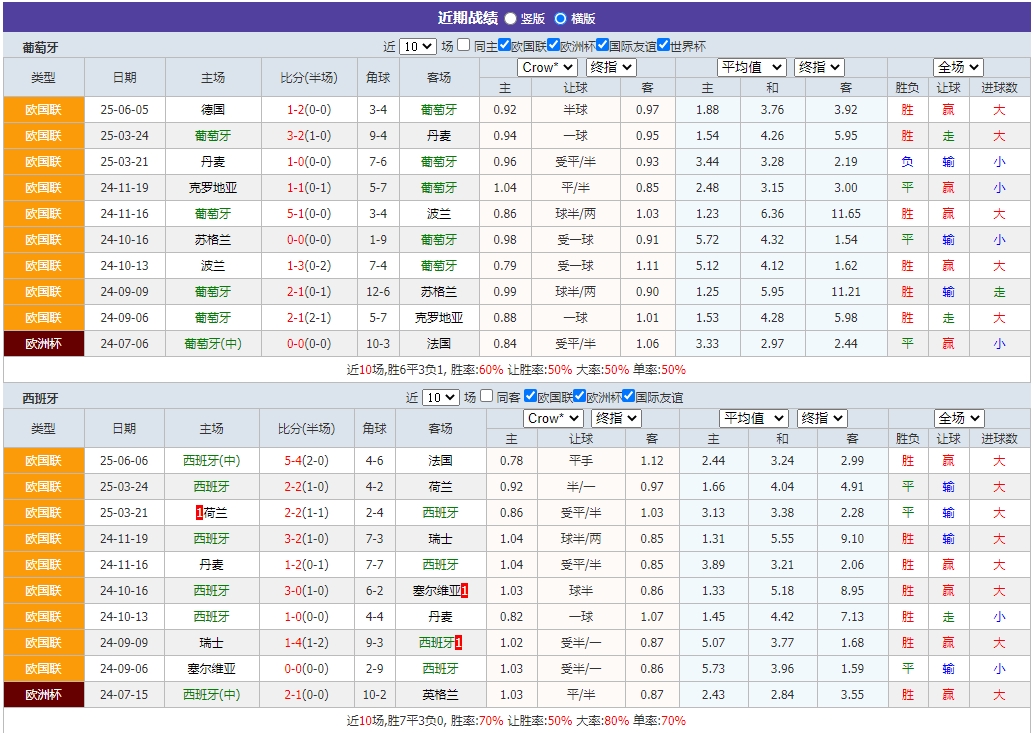Viewport: 1033px width, 733px height.
Task: Uncheck 国际友谊 in the Portugal filter row
Action: coord(602,44)
